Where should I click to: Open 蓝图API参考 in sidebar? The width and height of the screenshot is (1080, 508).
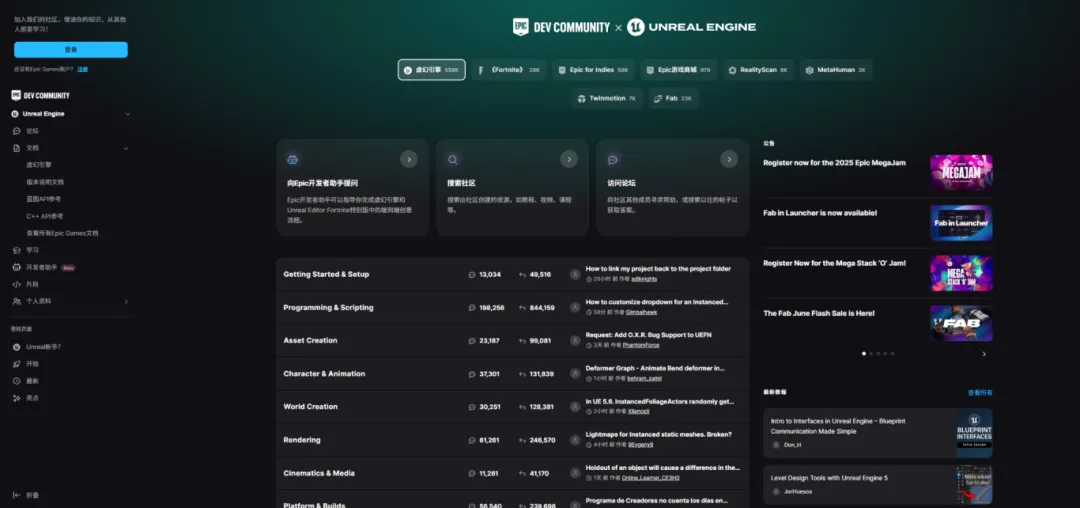(43, 199)
